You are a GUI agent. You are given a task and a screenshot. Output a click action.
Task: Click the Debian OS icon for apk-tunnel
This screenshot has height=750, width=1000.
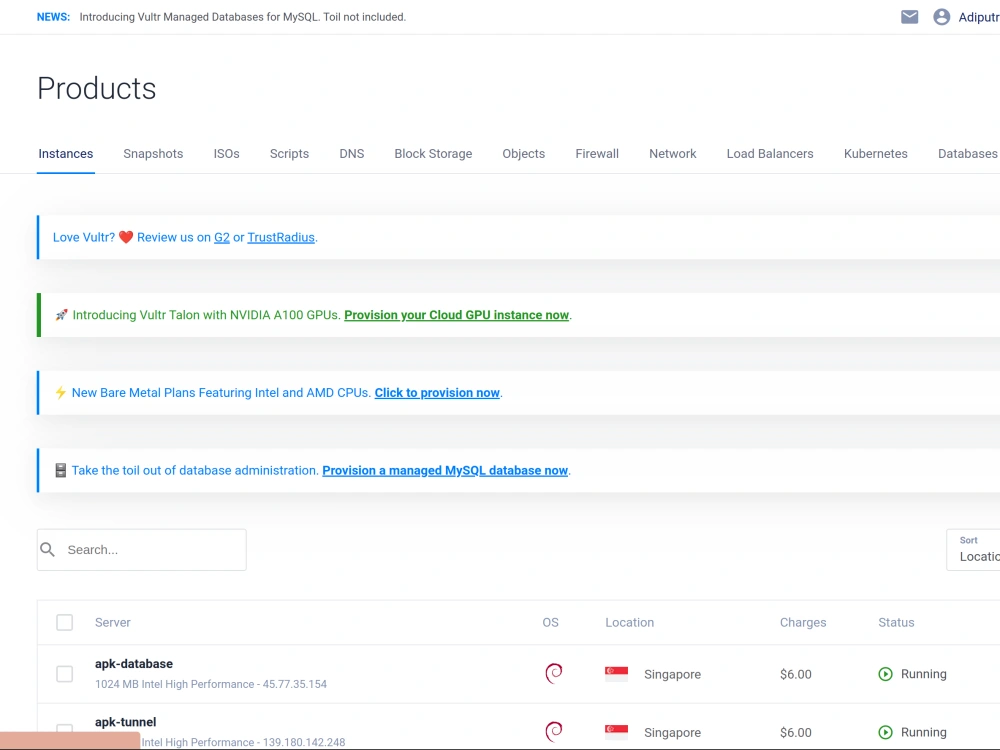(x=554, y=732)
